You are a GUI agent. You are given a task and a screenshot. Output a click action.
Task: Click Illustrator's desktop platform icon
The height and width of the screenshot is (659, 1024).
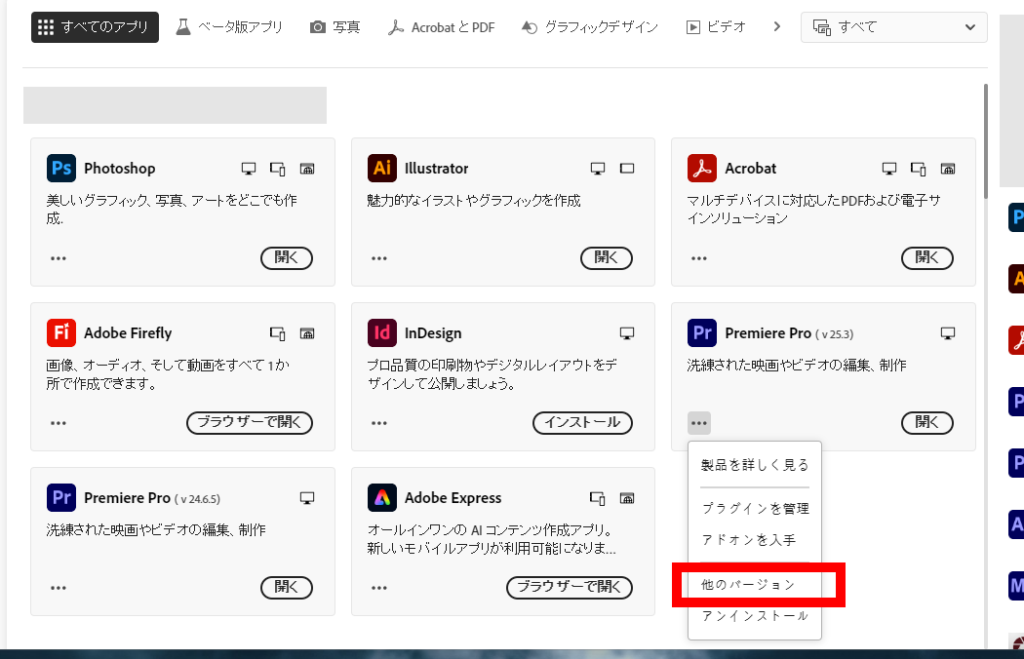(x=598, y=169)
